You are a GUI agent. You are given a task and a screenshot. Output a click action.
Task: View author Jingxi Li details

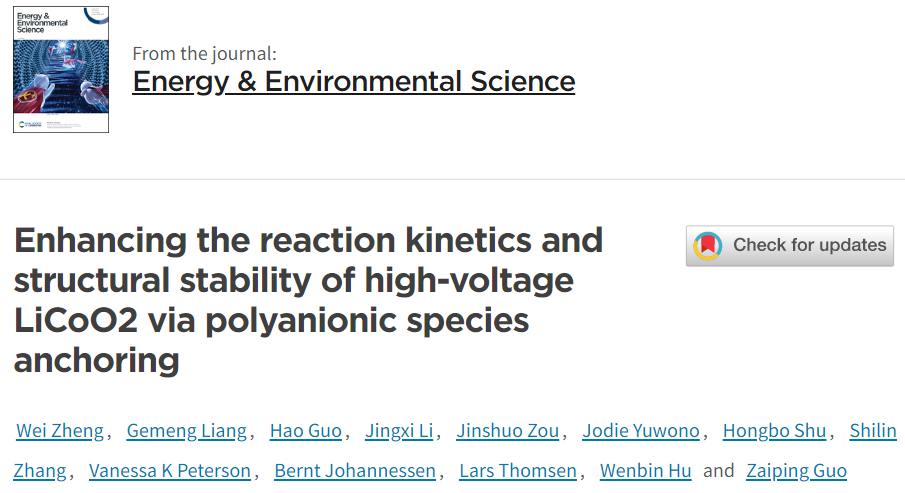399,431
